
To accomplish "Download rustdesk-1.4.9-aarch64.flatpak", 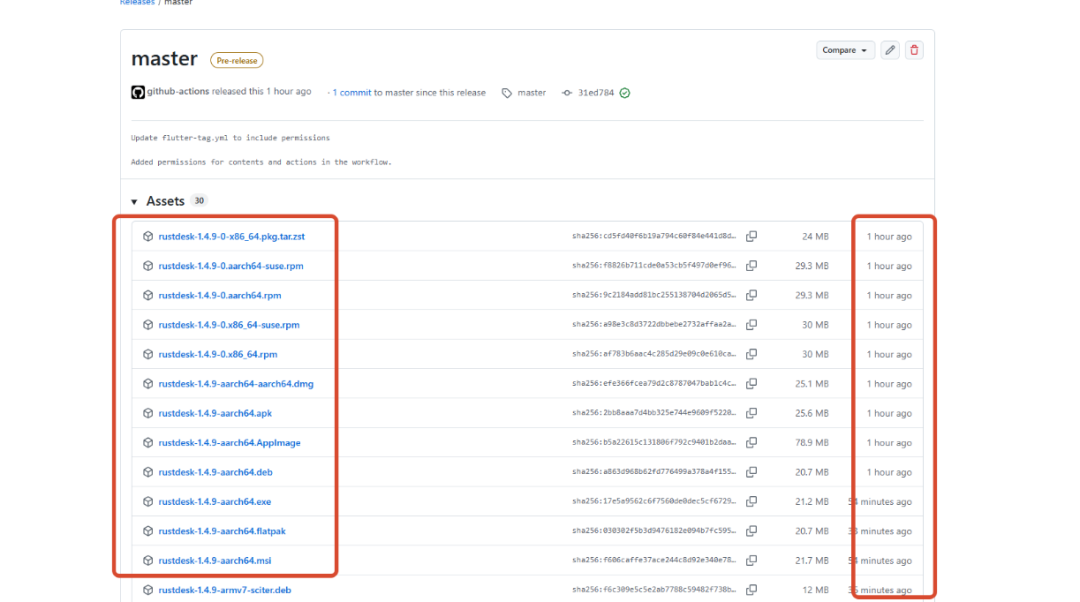I will point(222,531).
